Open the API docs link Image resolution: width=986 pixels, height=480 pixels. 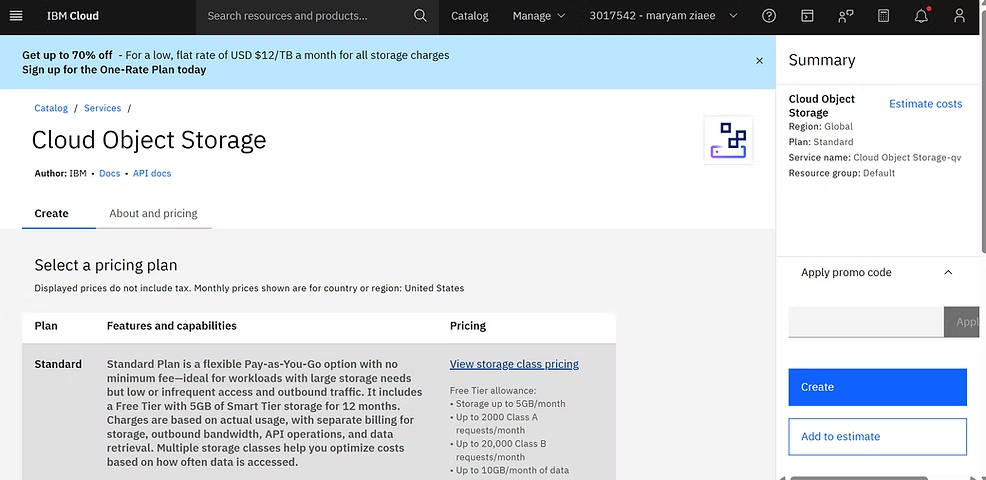pyautogui.click(x=152, y=174)
